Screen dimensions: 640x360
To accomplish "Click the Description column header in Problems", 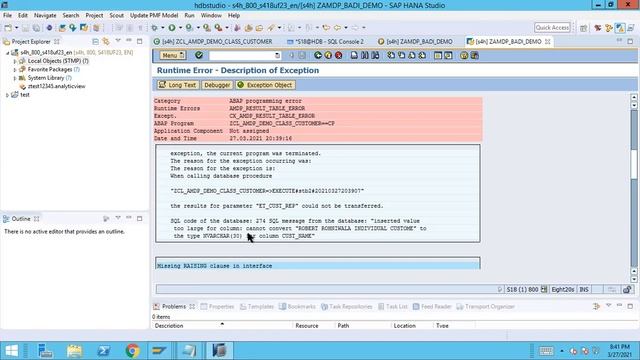I will tap(223, 326).
